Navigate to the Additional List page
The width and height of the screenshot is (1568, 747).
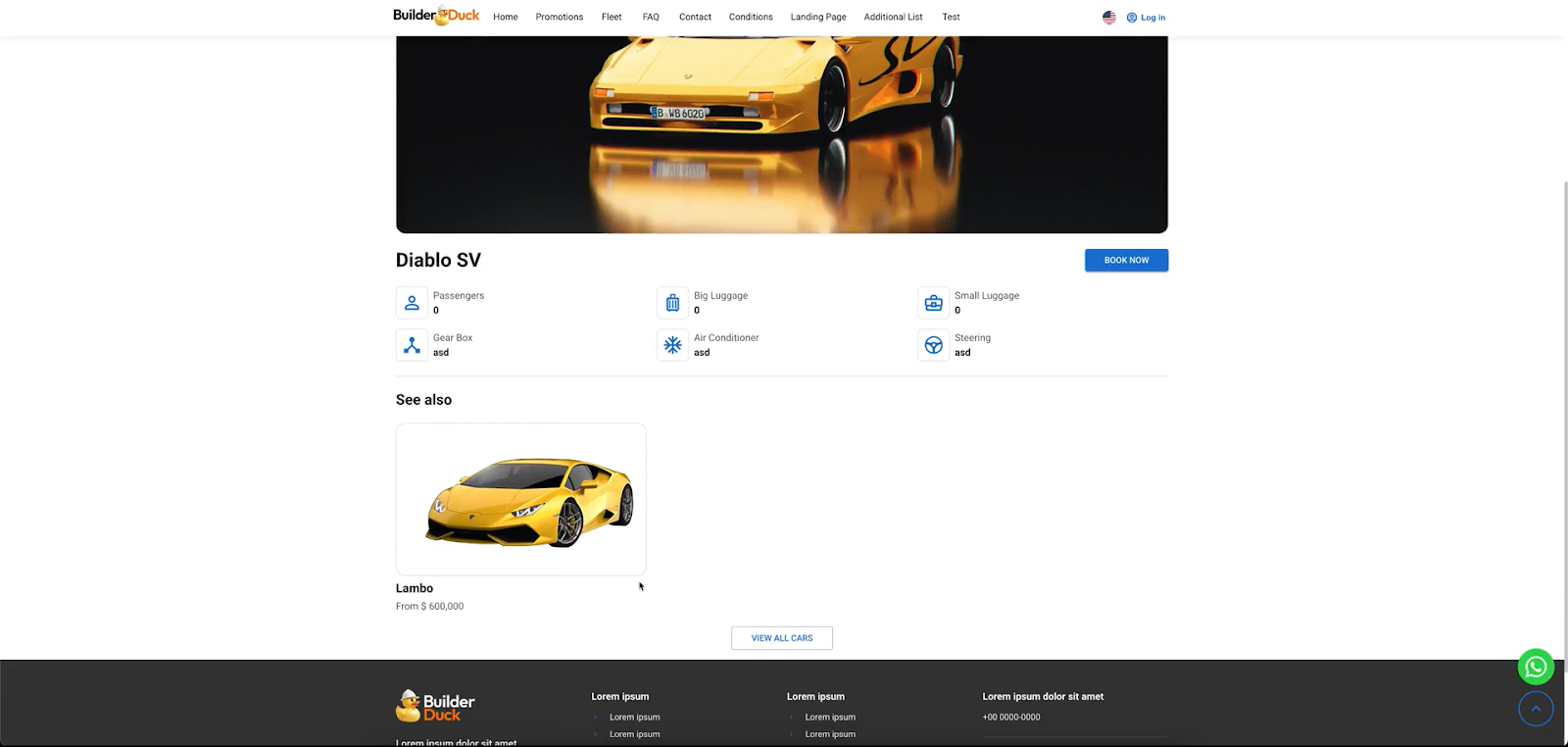coord(893,17)
